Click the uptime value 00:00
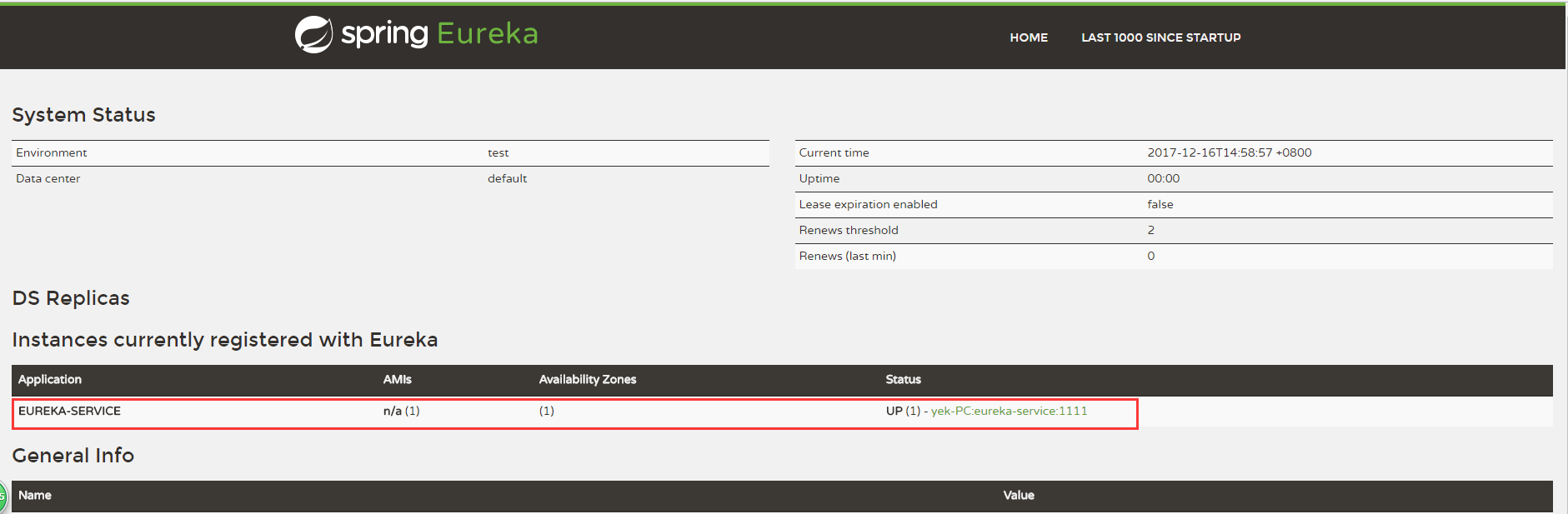 click(x=1164, y=178)
